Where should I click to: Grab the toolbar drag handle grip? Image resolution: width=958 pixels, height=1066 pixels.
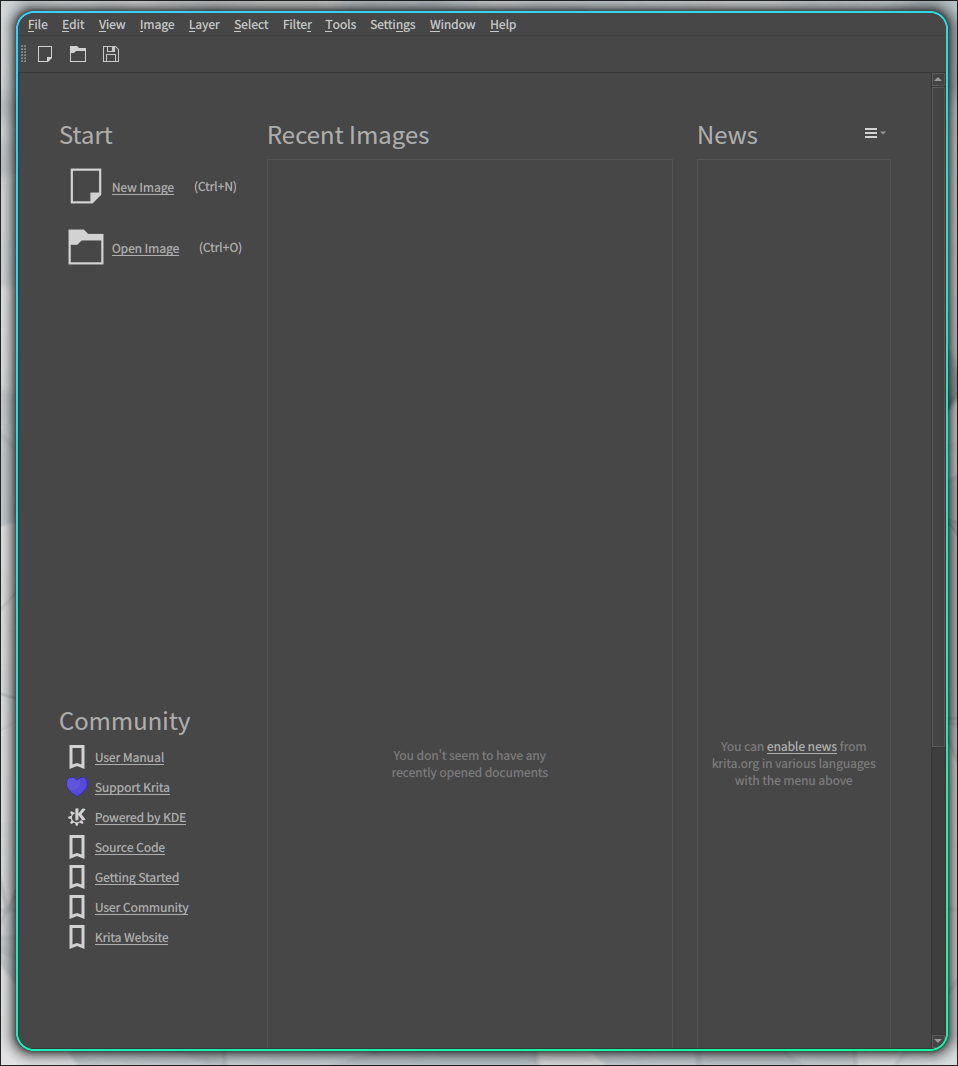(24, 54)
